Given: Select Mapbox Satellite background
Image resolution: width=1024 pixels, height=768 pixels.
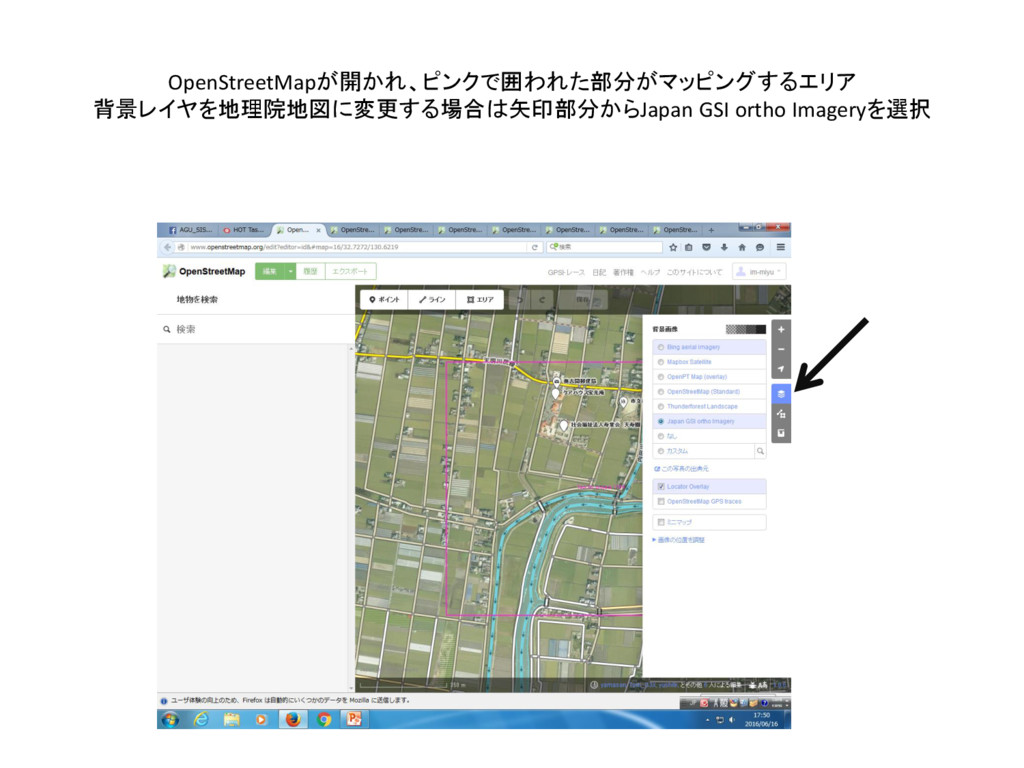Looking at the screenshot, I should tap(709, 362).
